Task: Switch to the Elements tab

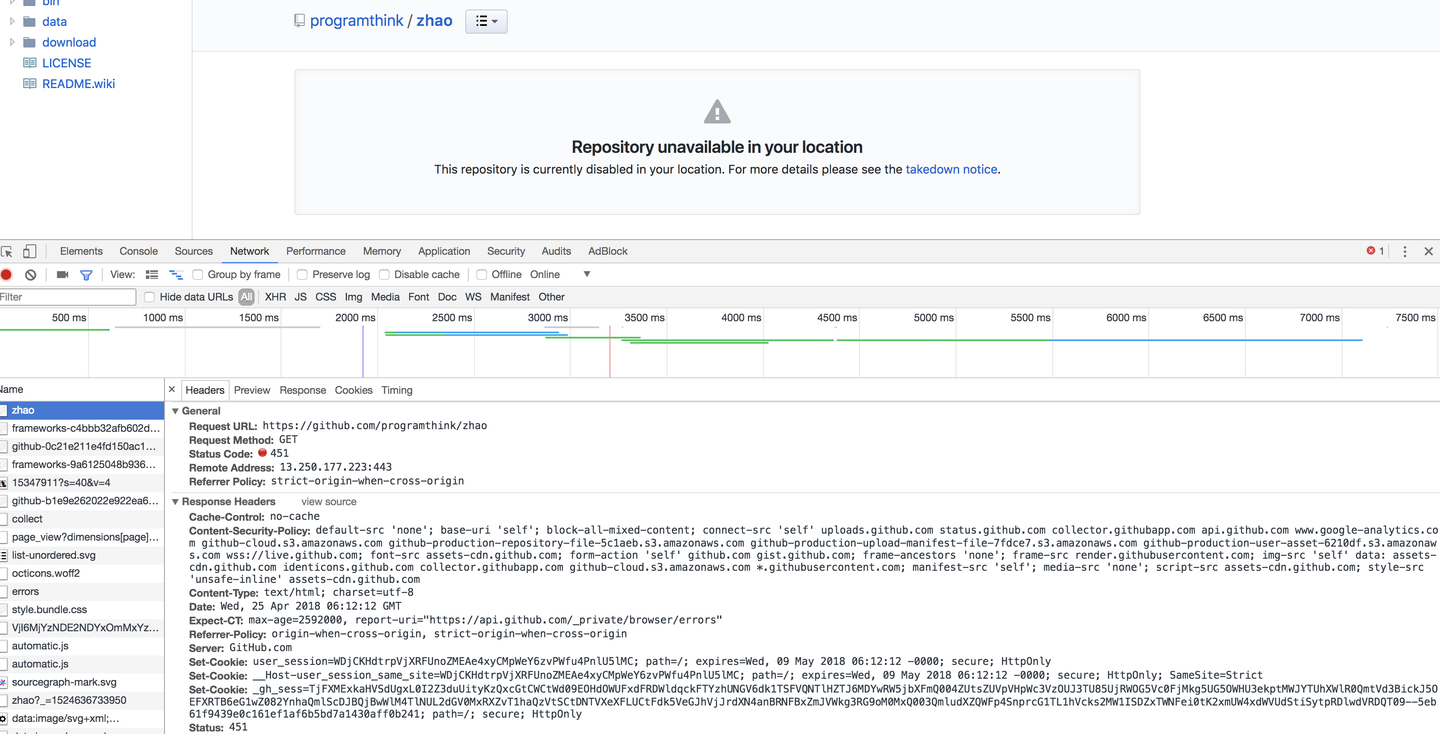Action: [81, 251]
